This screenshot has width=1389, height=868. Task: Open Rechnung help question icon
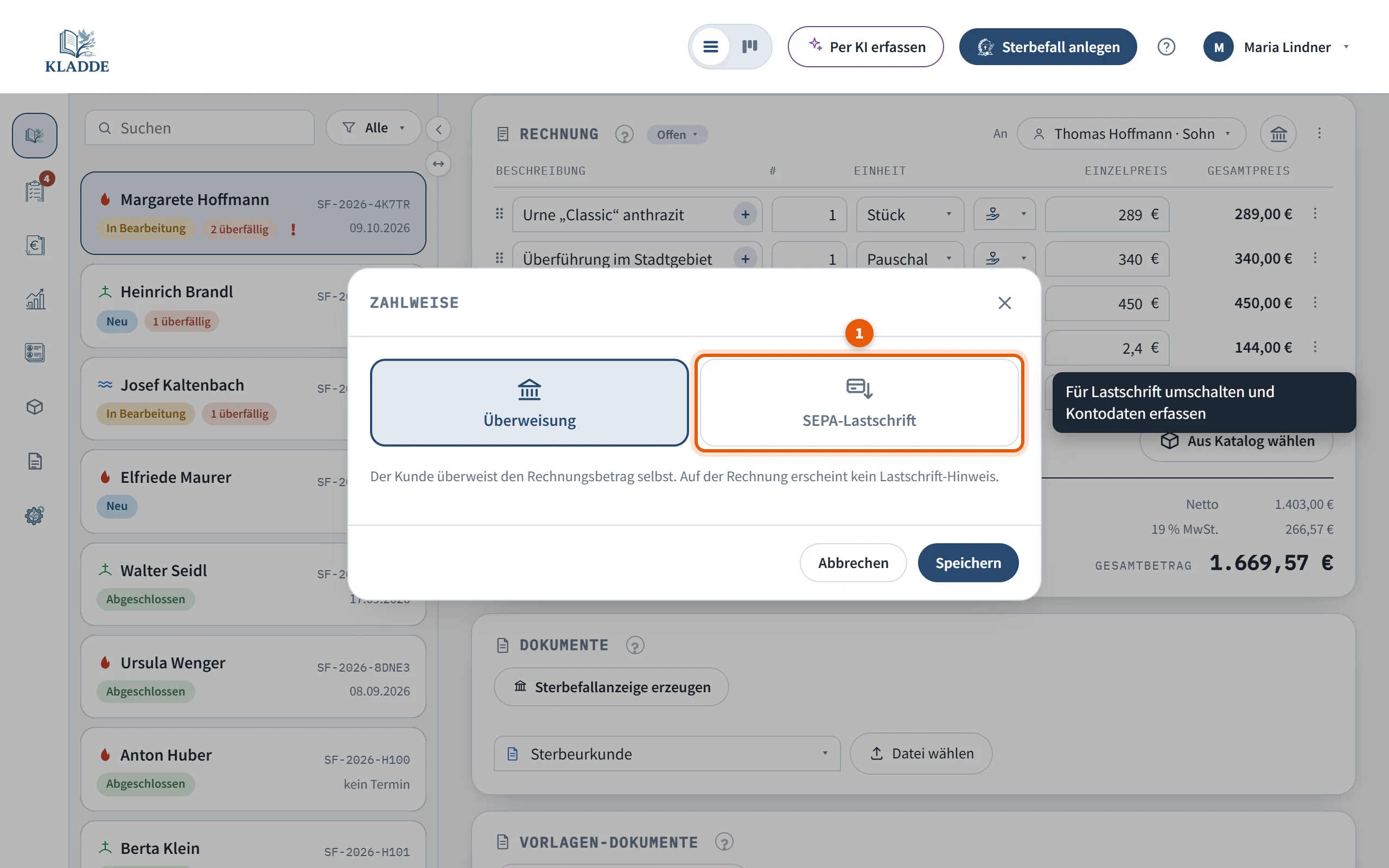pyautogui.click(x=624, y=135)
